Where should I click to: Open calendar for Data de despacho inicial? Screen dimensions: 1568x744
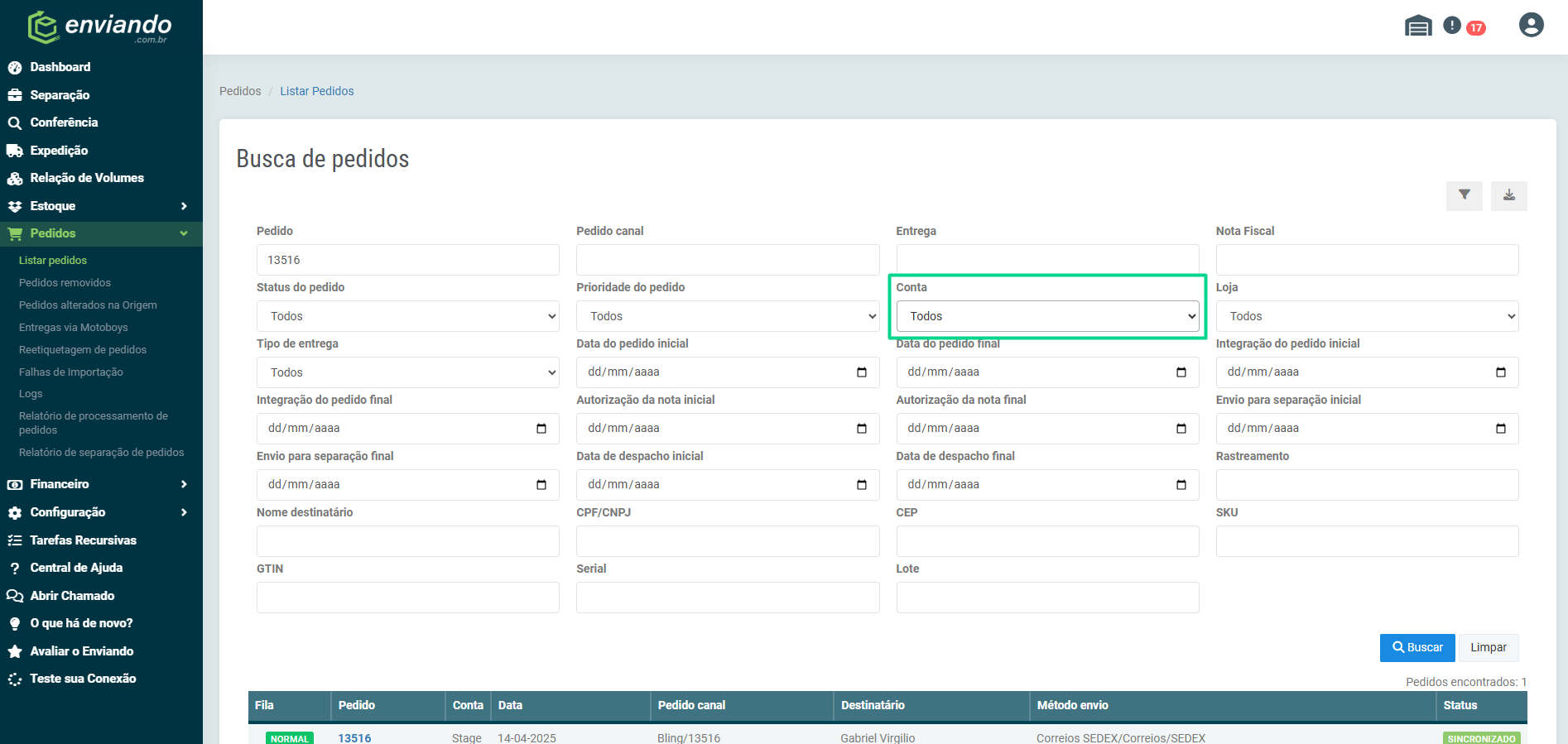pyautogui.click(x=862, y=485)
